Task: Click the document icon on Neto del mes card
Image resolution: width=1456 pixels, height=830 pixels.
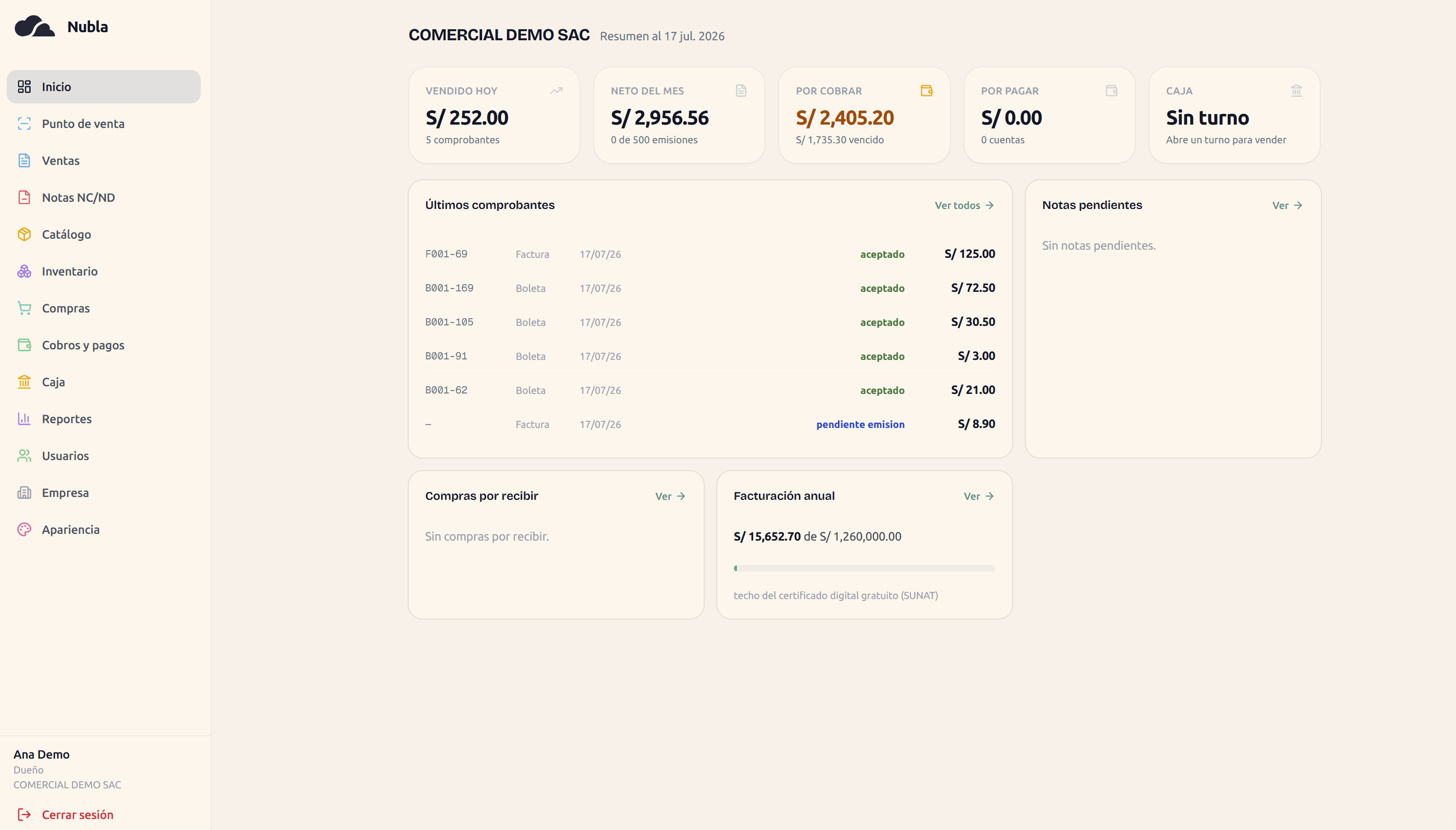Action: [741, 91]
